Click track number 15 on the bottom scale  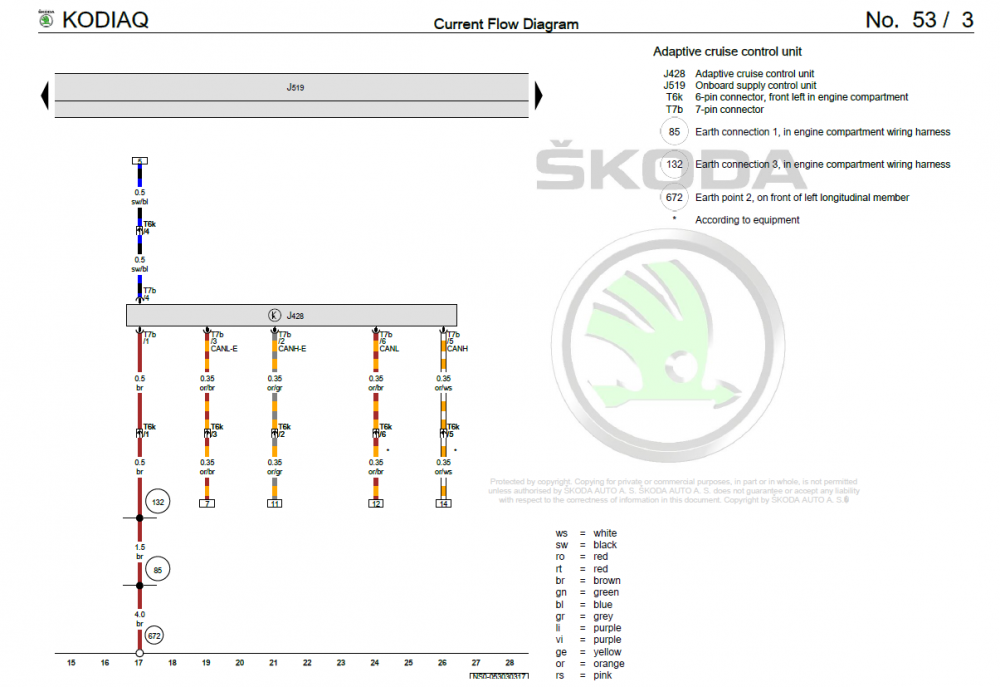(71, 663)
